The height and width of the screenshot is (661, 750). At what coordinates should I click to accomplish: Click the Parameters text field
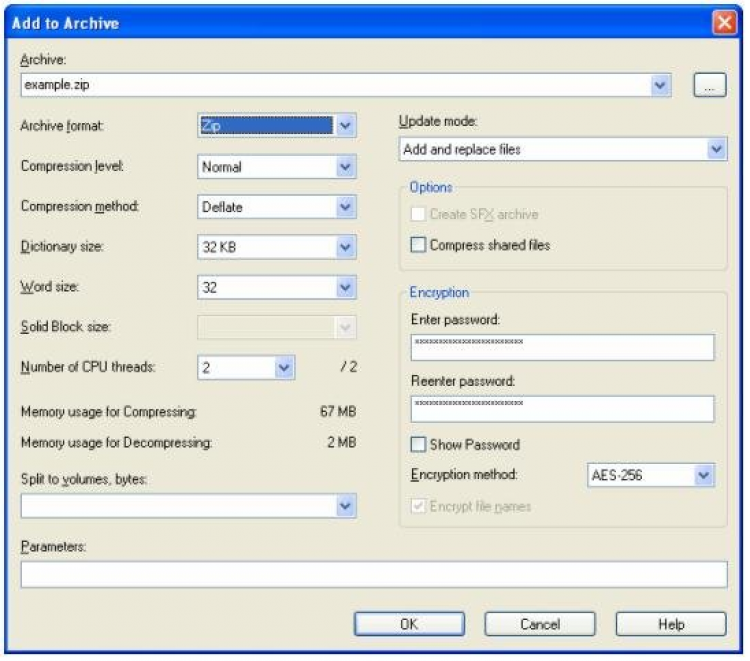374,574
